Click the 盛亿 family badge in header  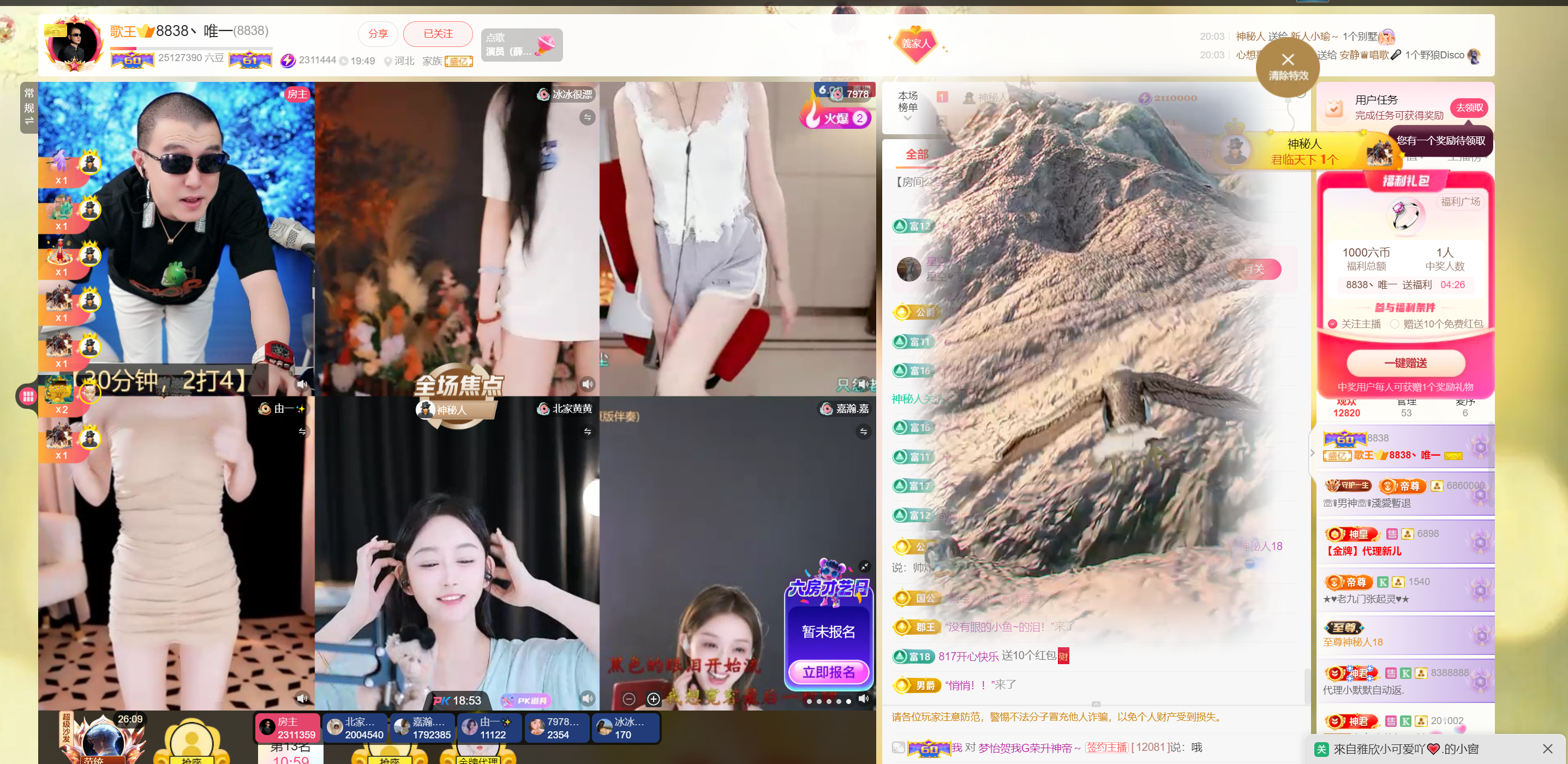pyautogui.click(x=459, y=61)
